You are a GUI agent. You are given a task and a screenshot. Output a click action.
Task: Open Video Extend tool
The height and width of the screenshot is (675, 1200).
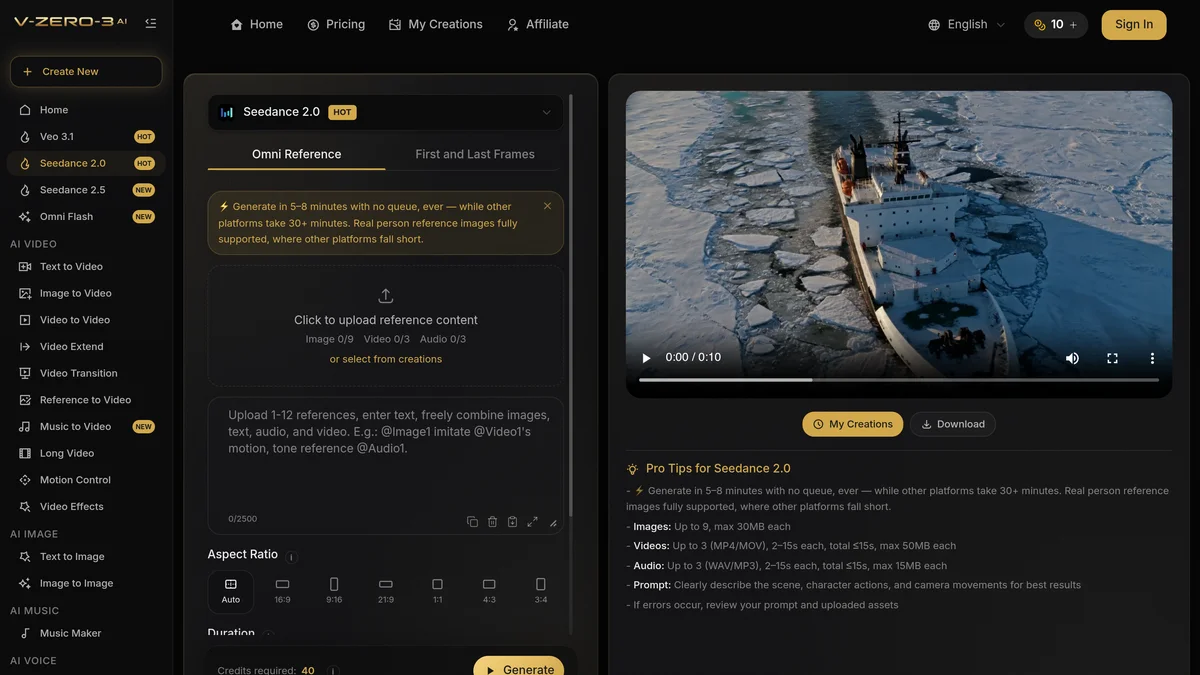click(x=86, y=346)
